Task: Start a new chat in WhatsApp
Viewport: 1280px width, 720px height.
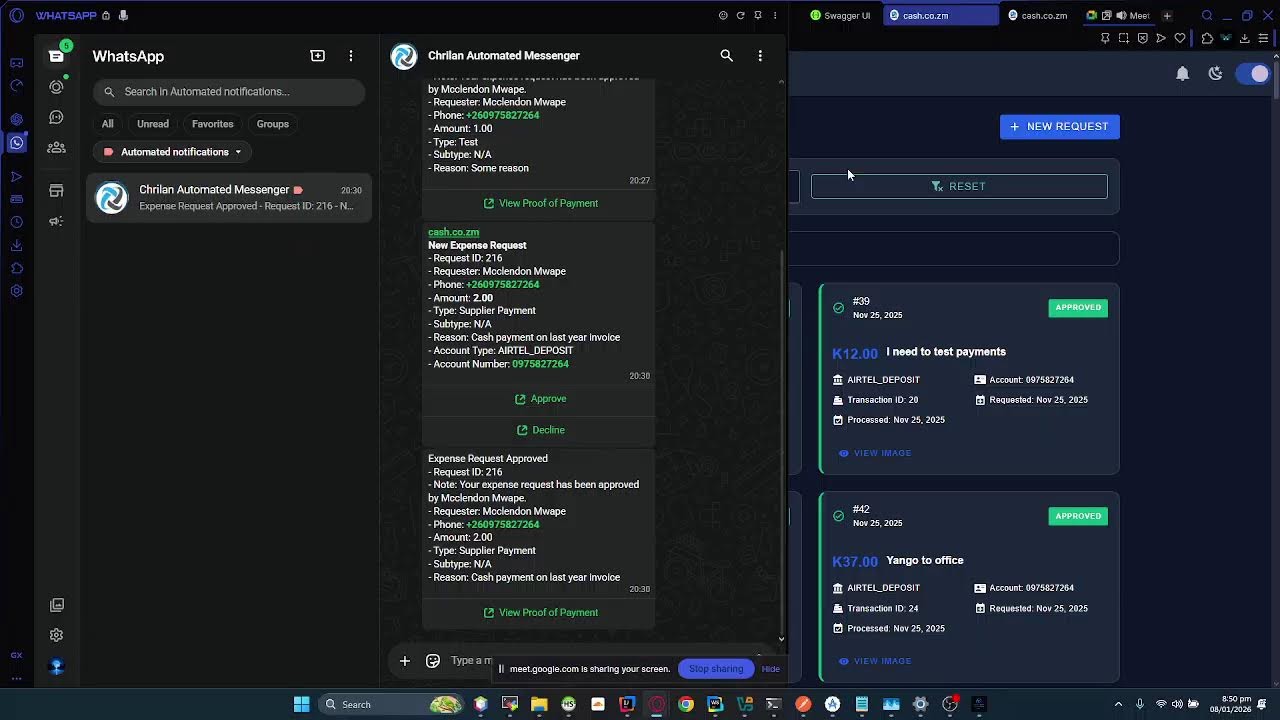Action: (318, 56)
